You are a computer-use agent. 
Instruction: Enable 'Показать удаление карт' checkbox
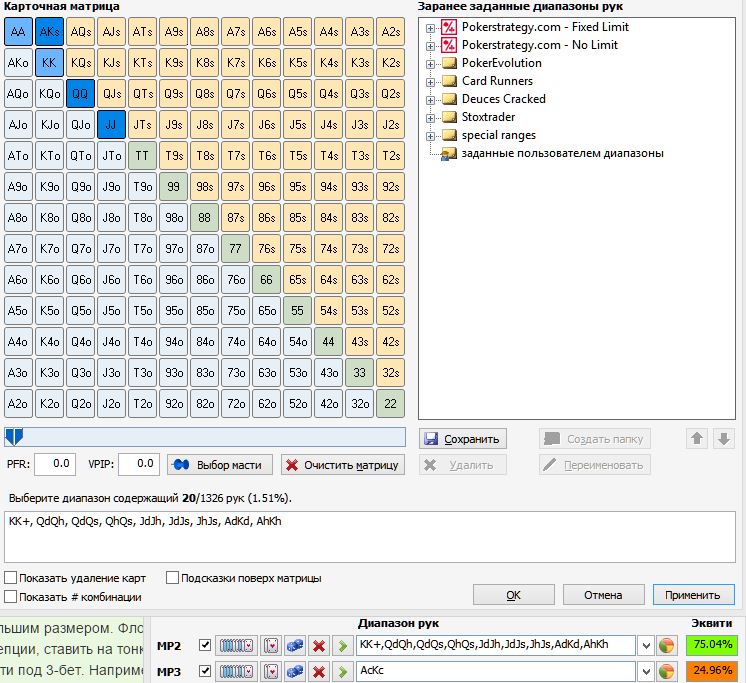pos(11,578)
